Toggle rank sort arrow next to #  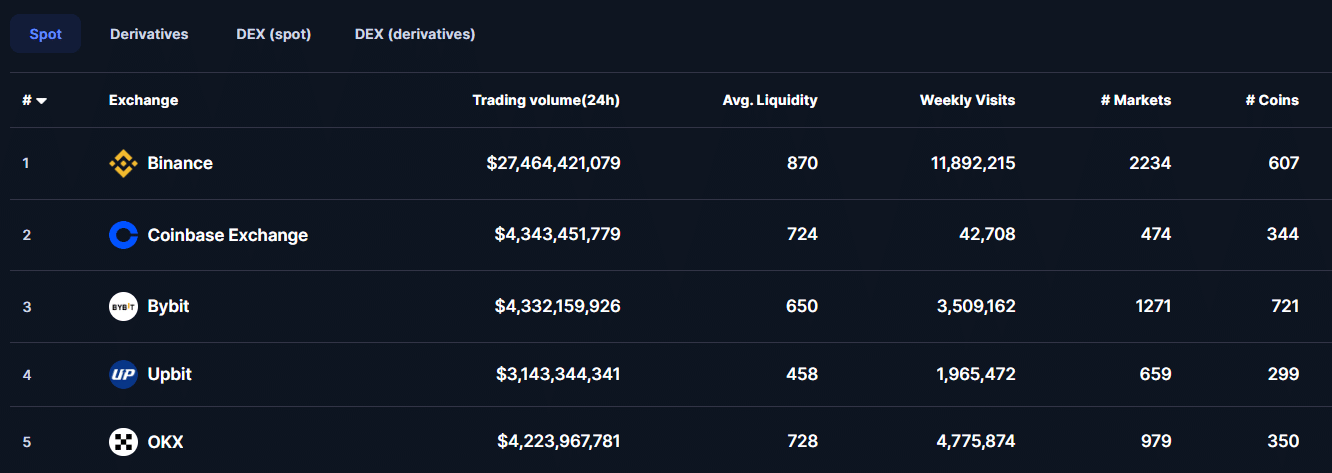[42, 100]
